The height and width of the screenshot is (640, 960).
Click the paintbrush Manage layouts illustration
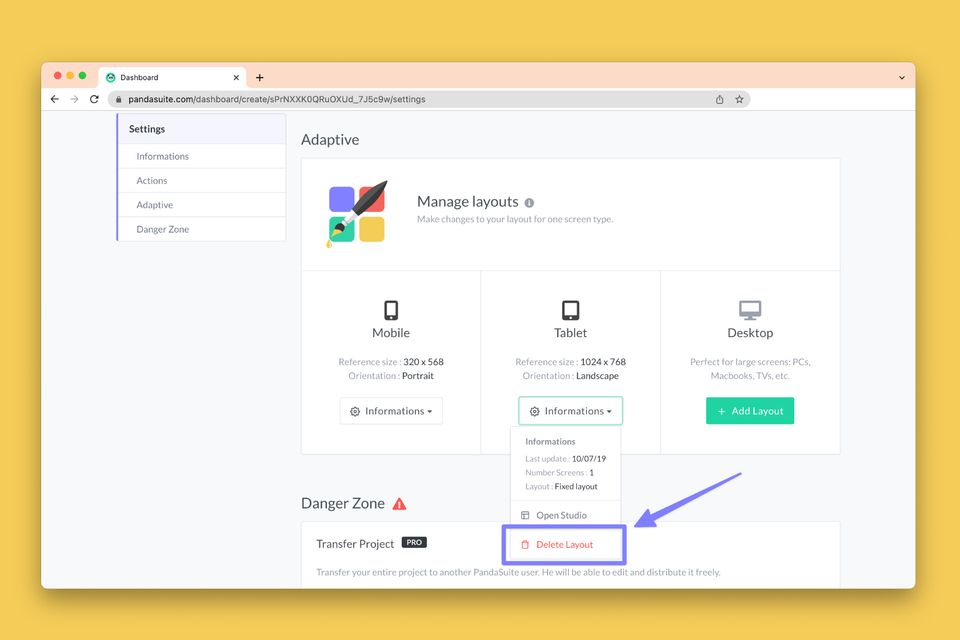355,211
